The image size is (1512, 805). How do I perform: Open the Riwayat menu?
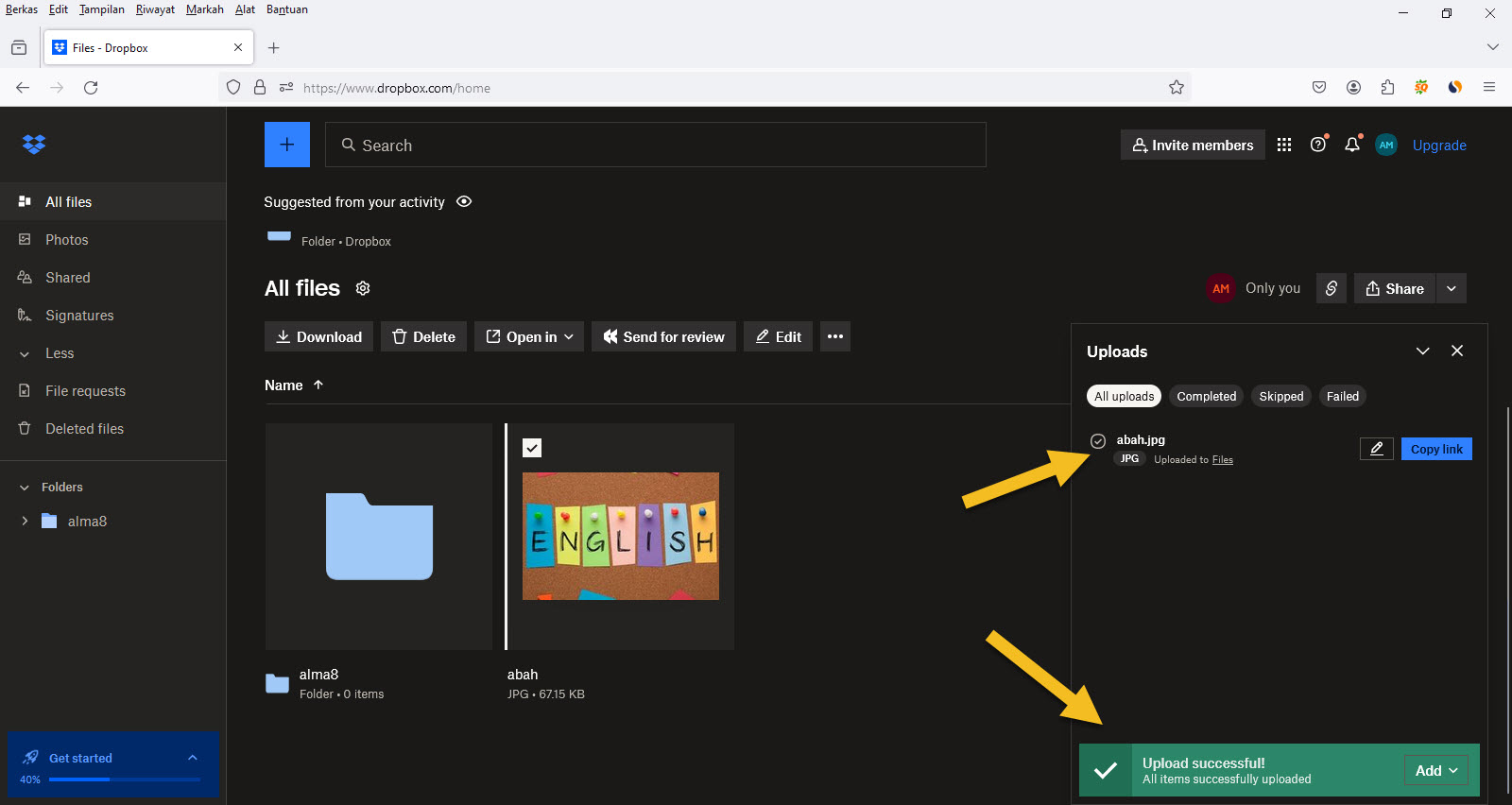pyautogui.click(x=155, y=9)
